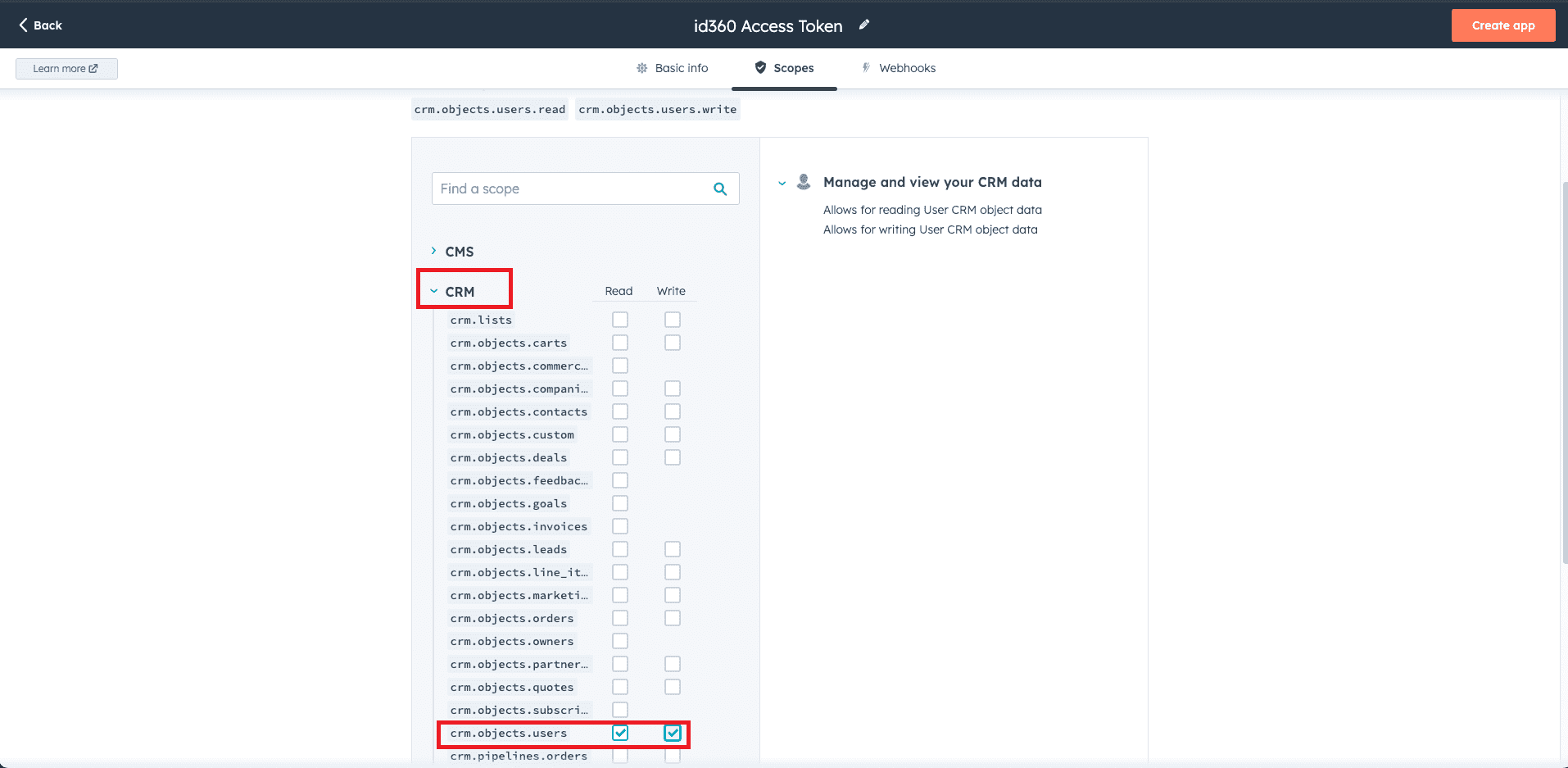Enable Write for crm.objects.partner
Viewport: 1568px width, 768px height.
pos(673,664)
